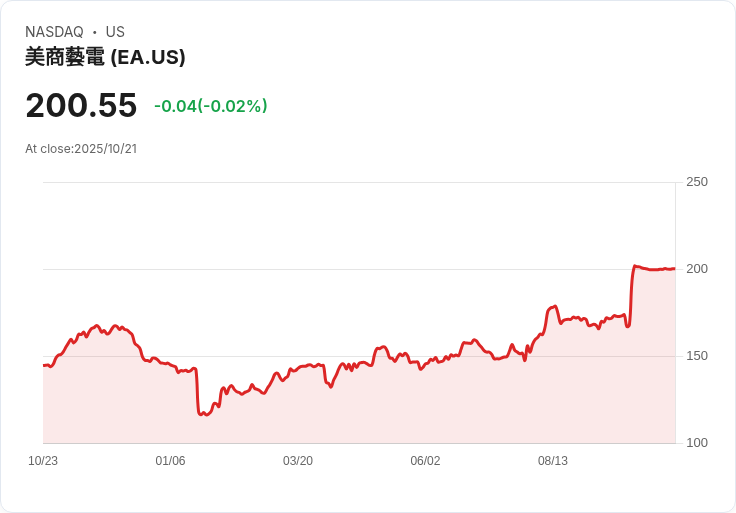
Task: Click the 250 y-axis label
Action: click(697, 182)
